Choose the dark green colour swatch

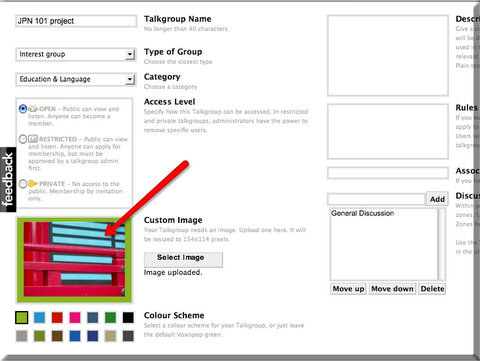(x=110, y=318)
